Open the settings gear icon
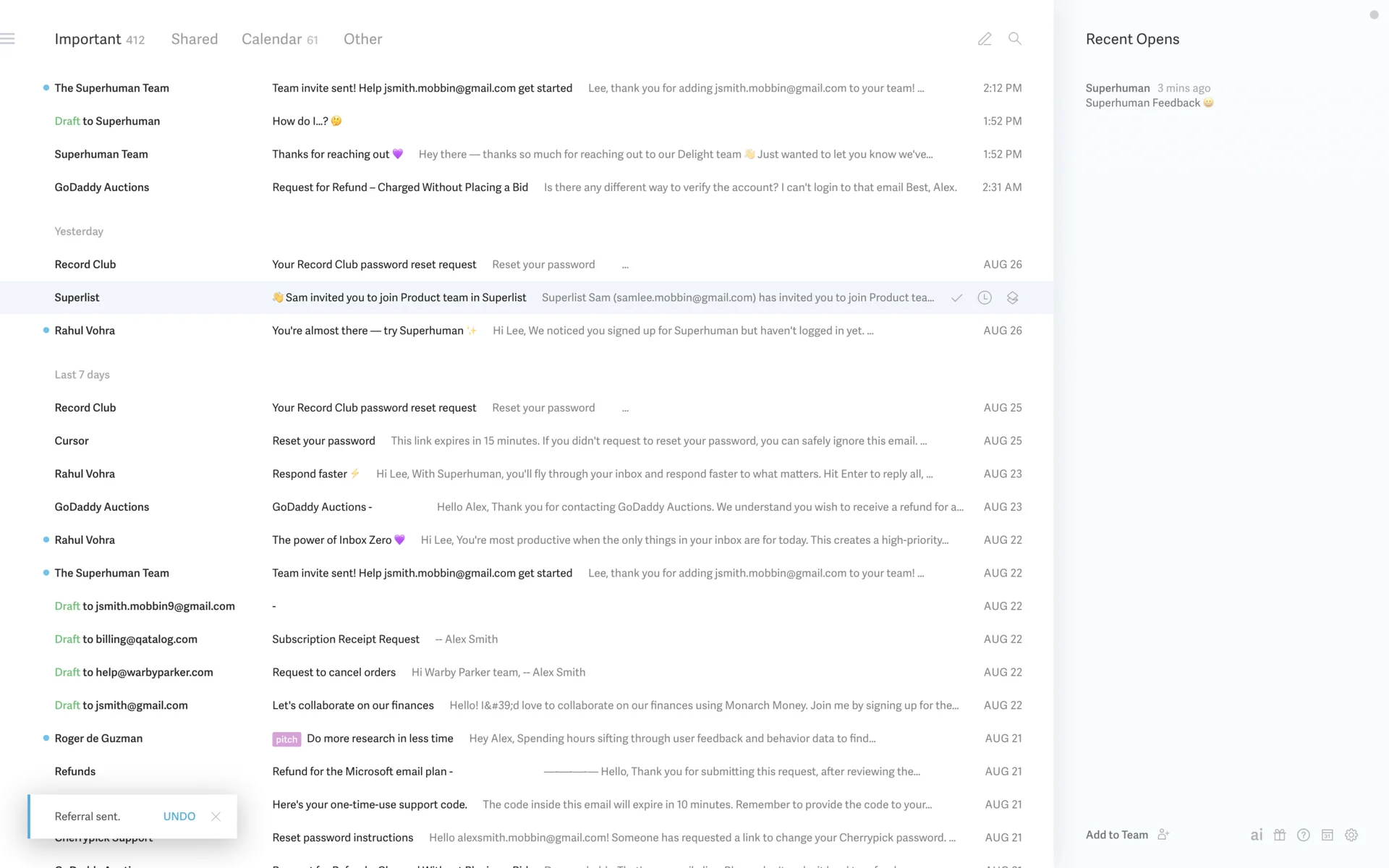 [1351, 835]
